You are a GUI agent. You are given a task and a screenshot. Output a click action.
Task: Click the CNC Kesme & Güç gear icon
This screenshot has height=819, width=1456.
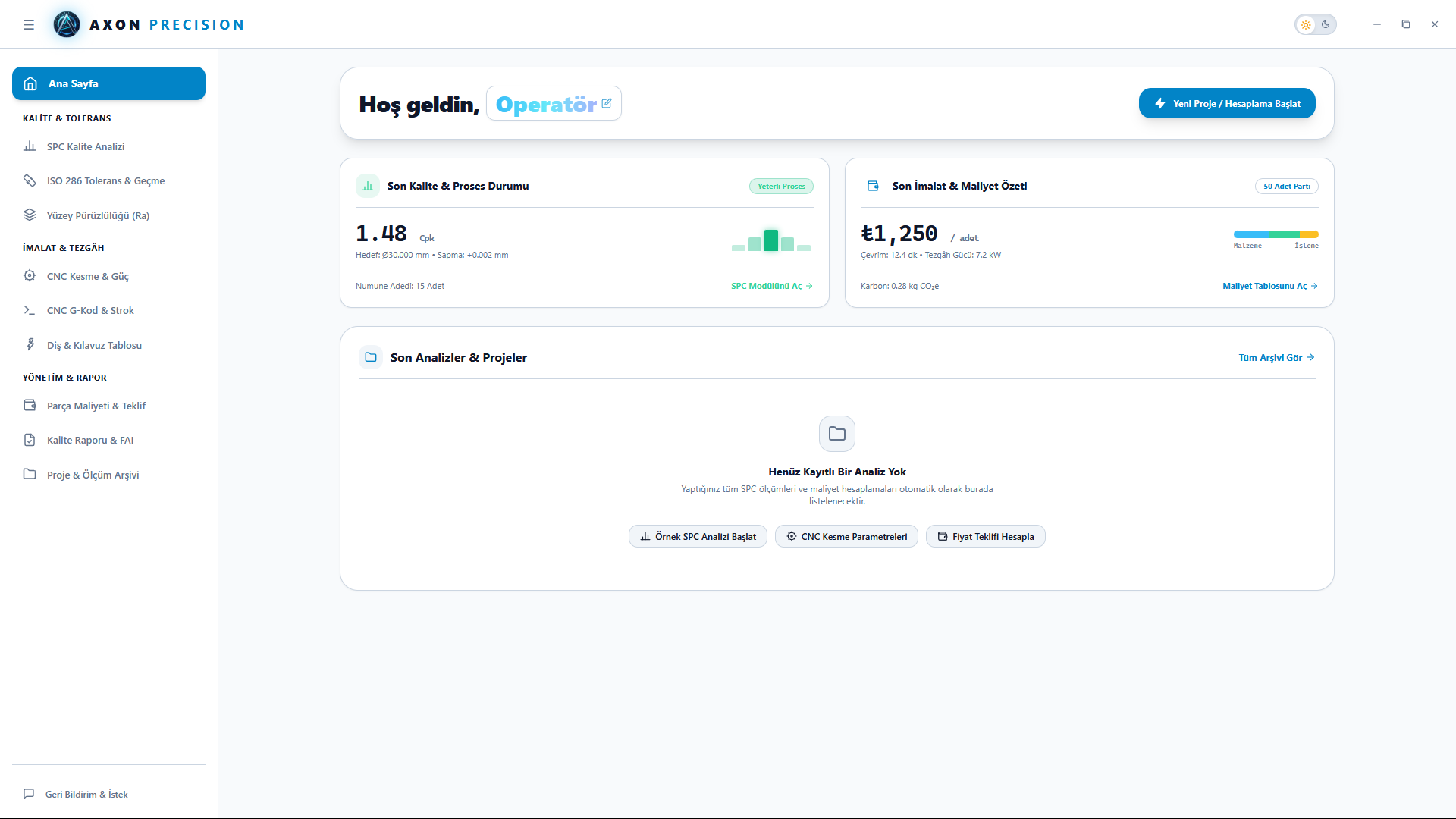(x=30, y=276)
